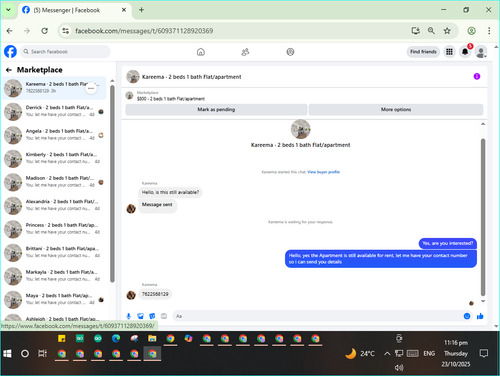Click the chat header title Kareema
Viewport: 500px width, 376px height.
pyautogui.click(x=191, y=77)
